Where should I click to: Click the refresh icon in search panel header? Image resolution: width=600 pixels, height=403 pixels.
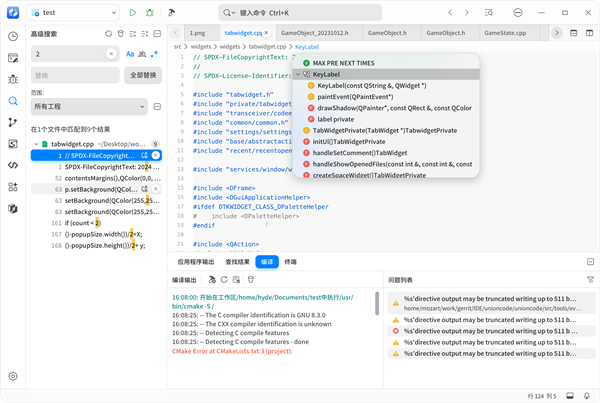109,34
